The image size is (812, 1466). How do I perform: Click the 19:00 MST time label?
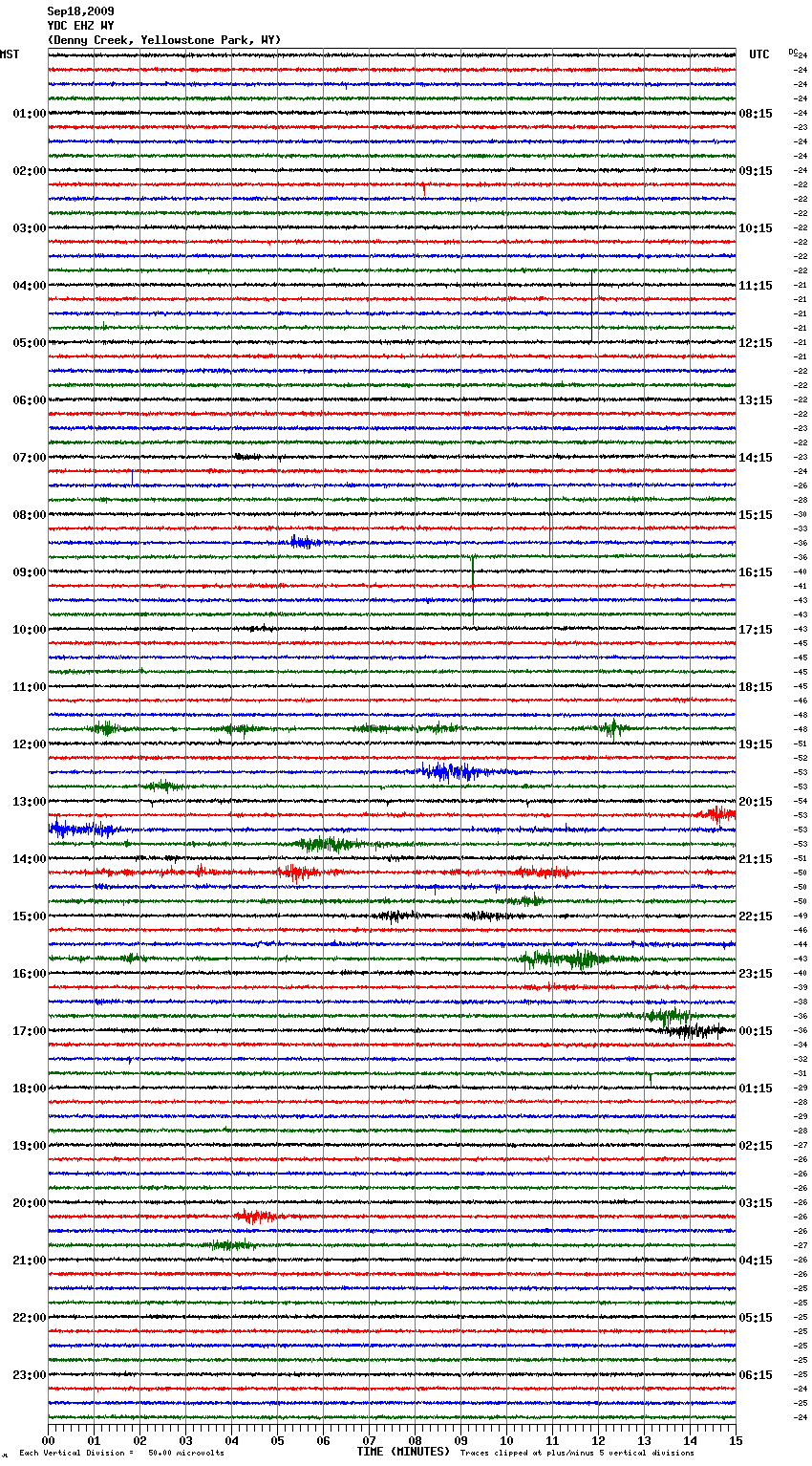click(x=30, y=1146)
